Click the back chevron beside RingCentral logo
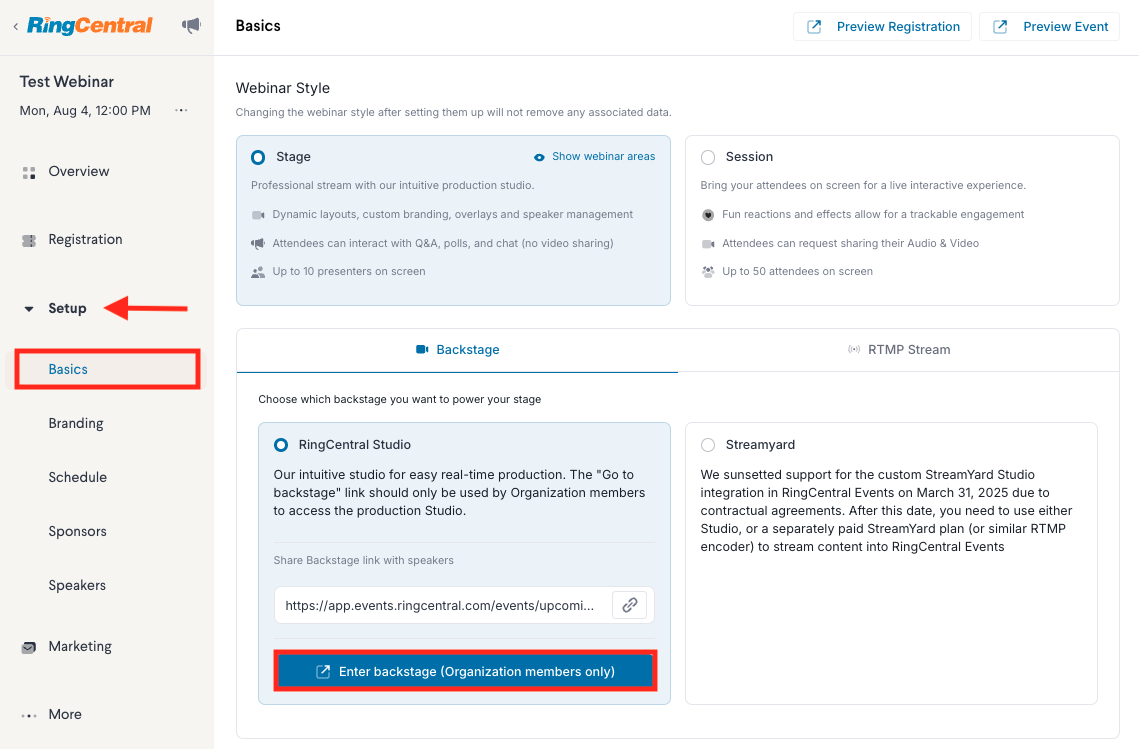The width and height of the screenshot is (1139, 749). 15,26
